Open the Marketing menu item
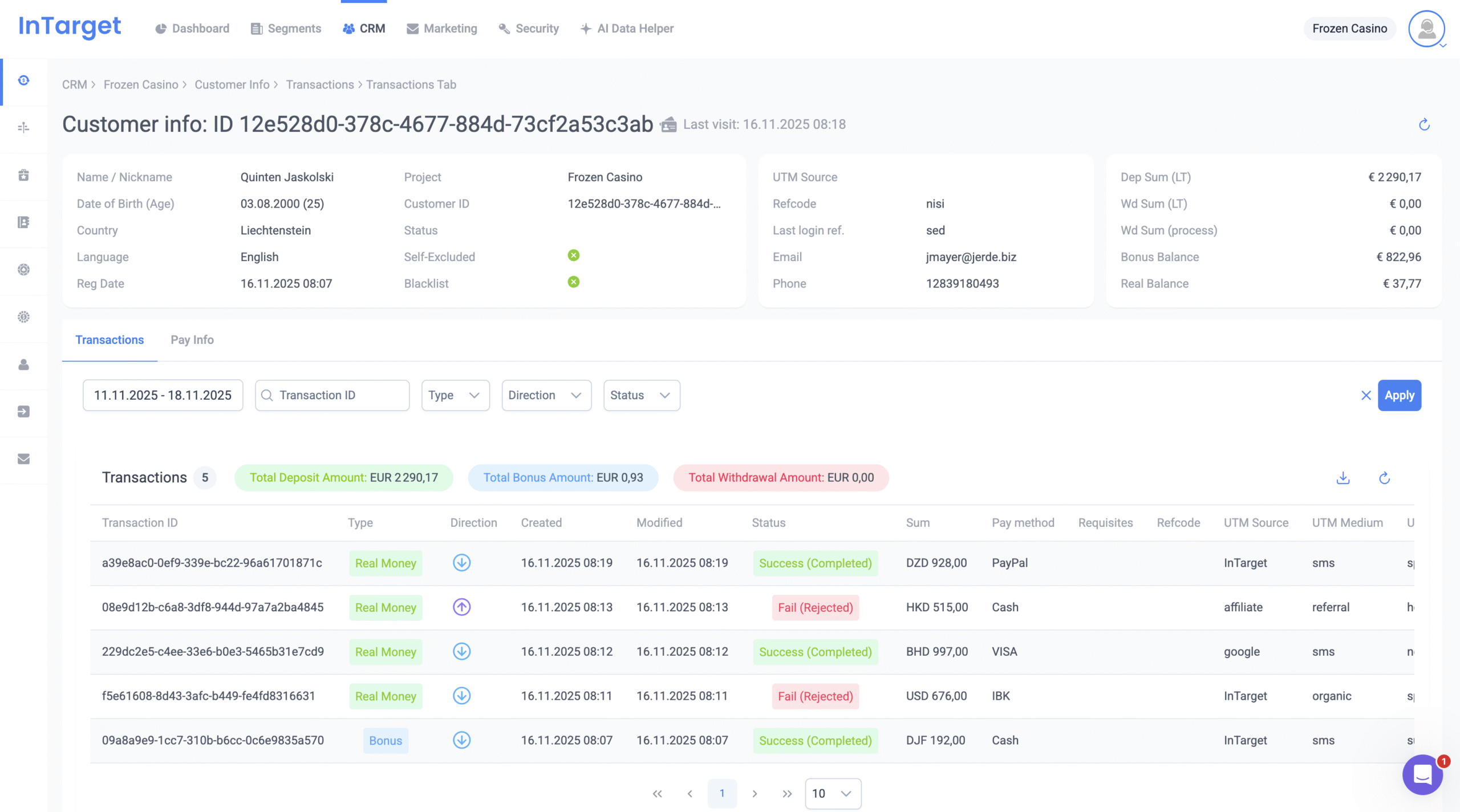 click(x=442, y=29)
